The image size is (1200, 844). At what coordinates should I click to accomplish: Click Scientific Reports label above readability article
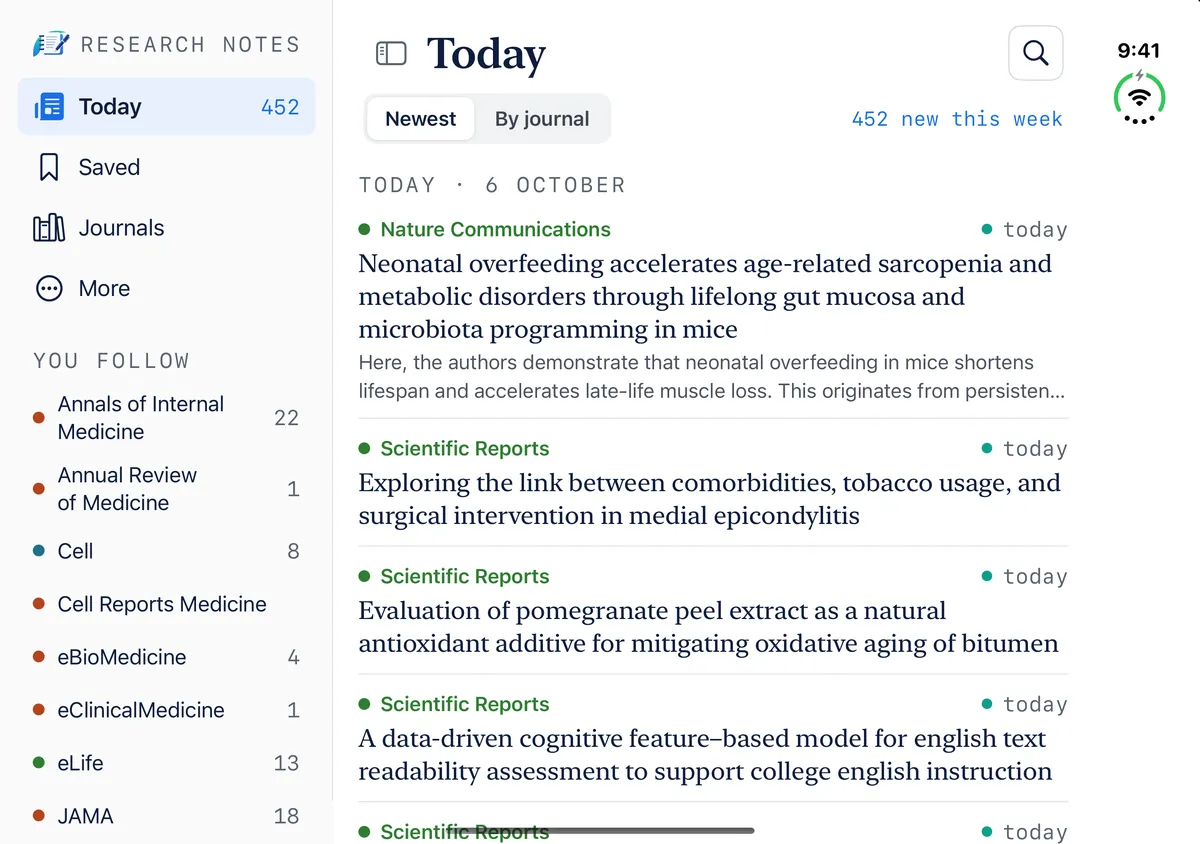coord(465,705)
